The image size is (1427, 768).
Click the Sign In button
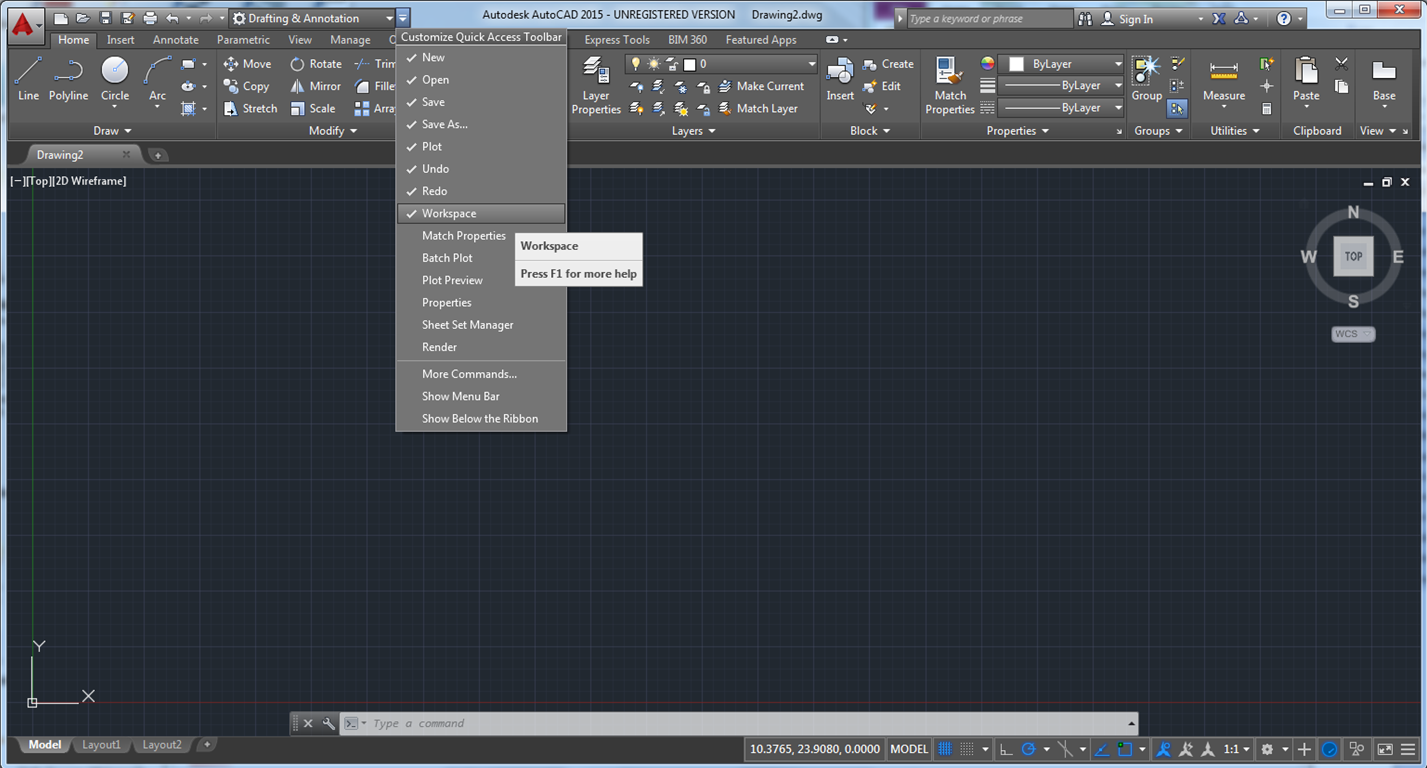pyautogui.click(x=1127, y=18)
